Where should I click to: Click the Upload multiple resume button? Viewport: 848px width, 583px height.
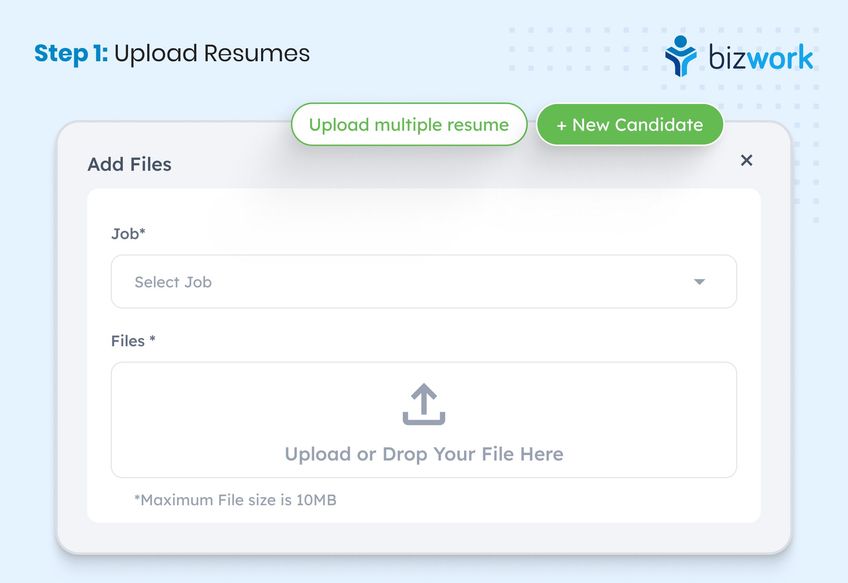(408, 124)
